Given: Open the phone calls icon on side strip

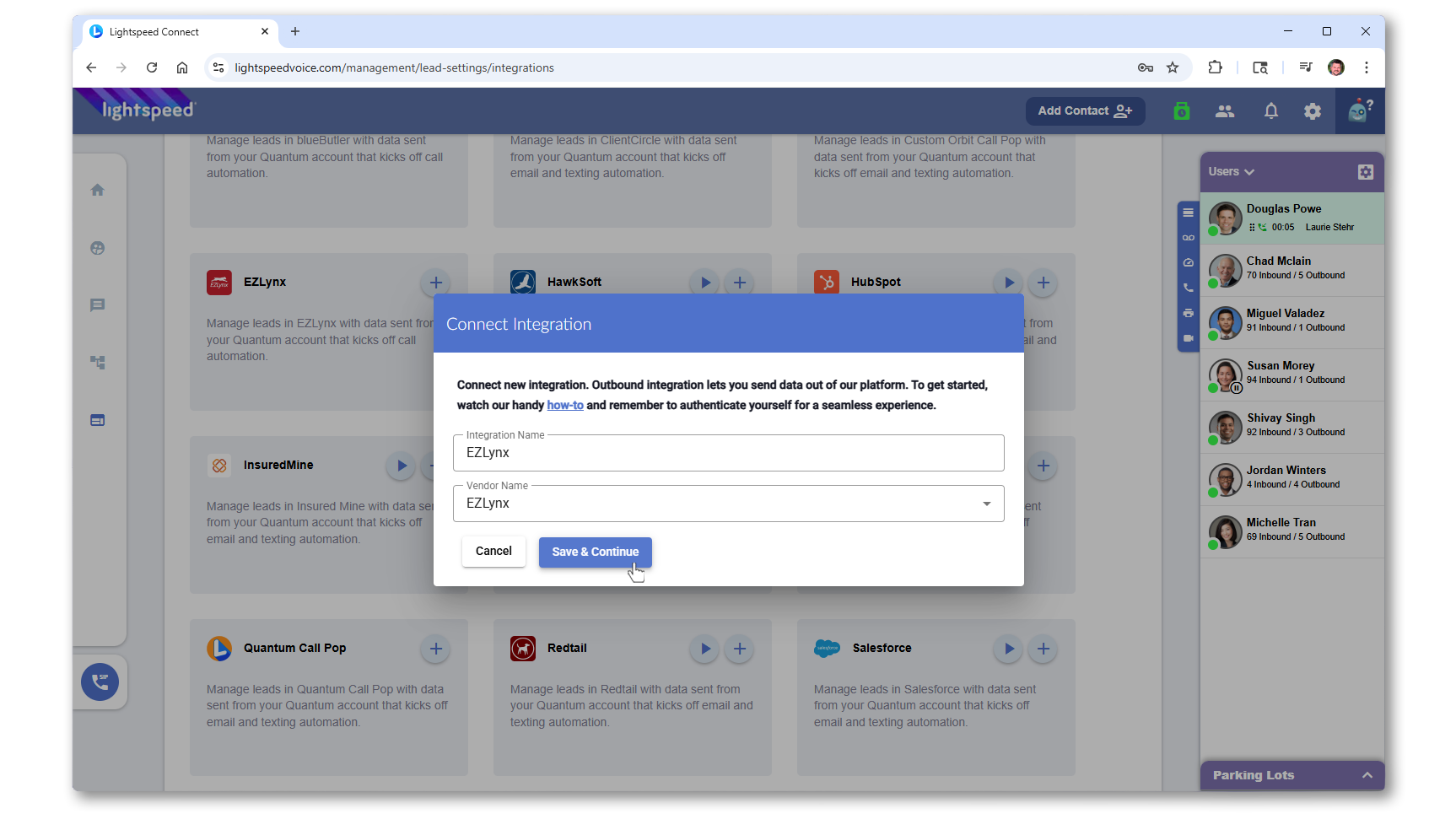Looking at the screenshot, I should [1188, 288].
